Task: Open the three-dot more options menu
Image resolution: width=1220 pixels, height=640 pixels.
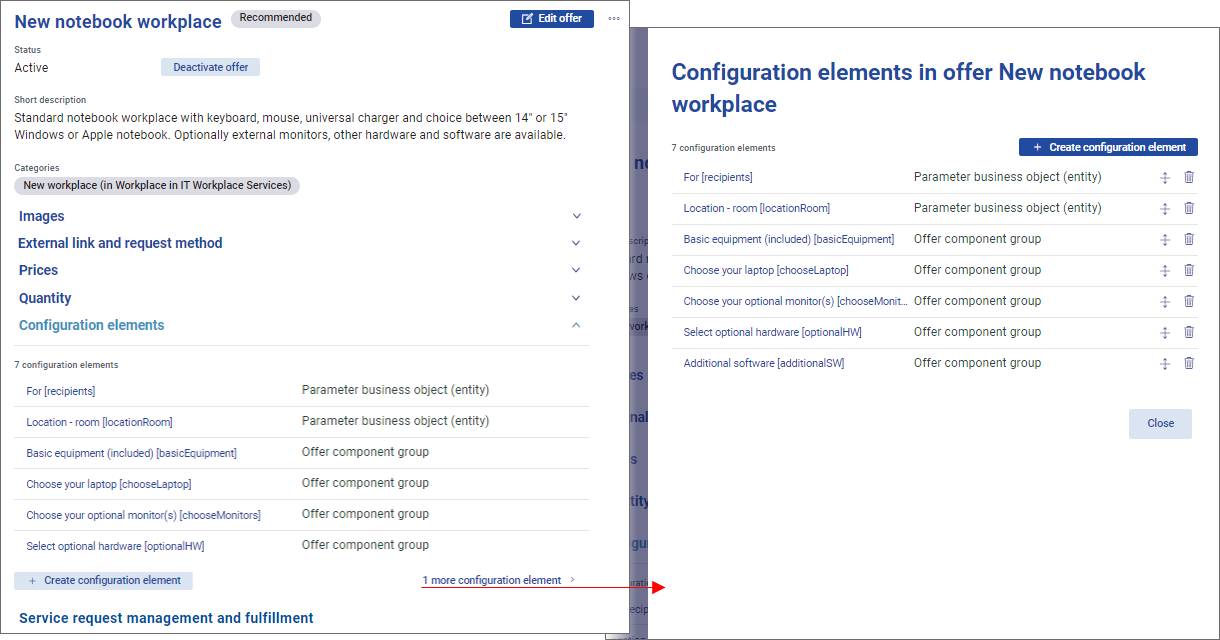Action: (614, 19)
